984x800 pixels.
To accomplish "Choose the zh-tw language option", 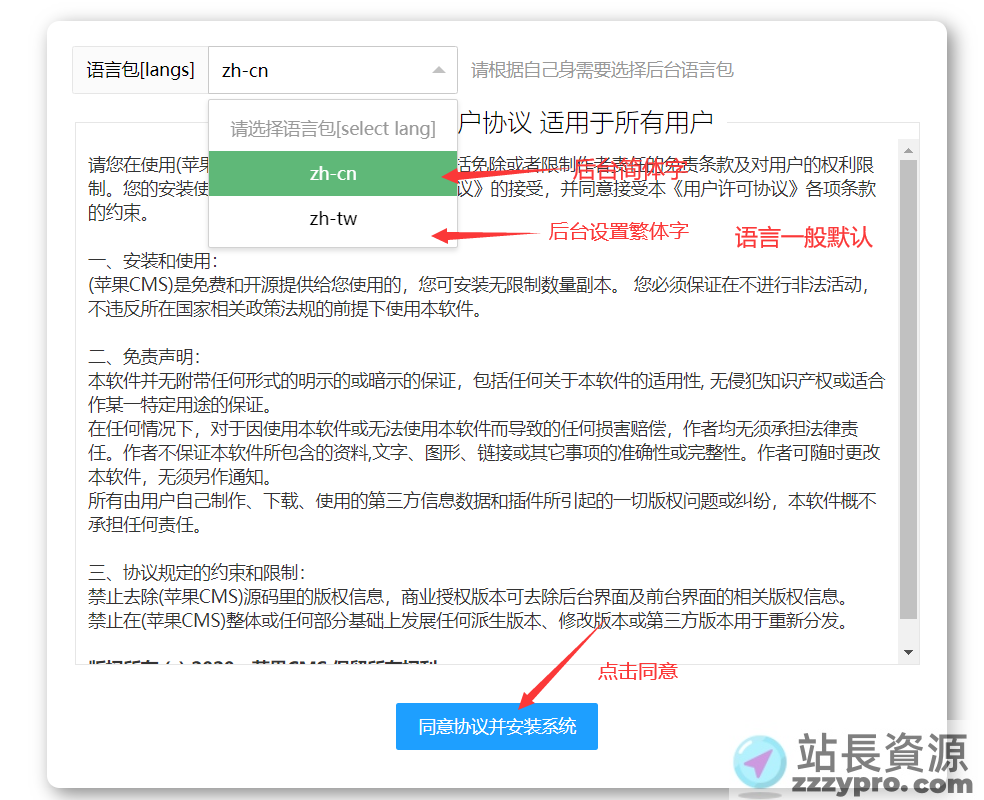I will [333, 218].
